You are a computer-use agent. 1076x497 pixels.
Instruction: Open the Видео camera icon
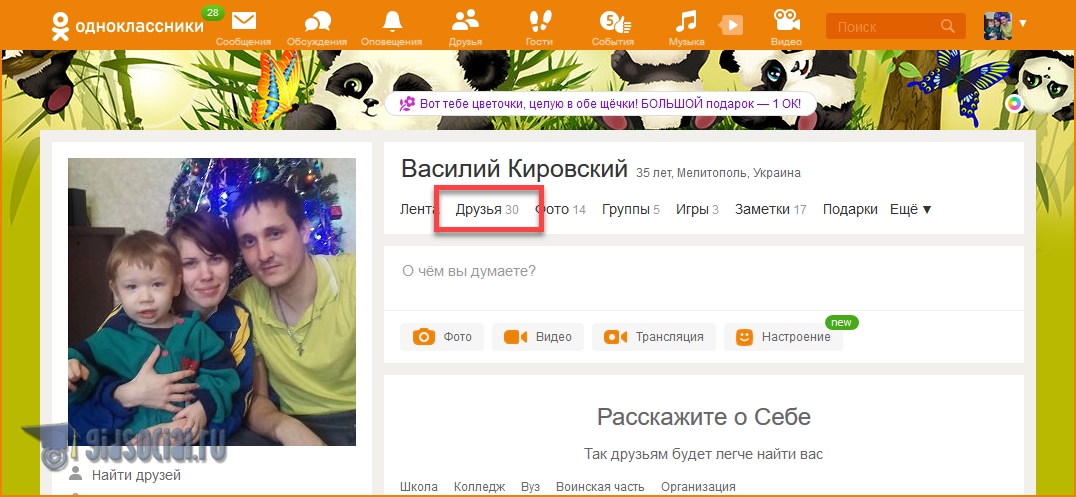[786, 22]
